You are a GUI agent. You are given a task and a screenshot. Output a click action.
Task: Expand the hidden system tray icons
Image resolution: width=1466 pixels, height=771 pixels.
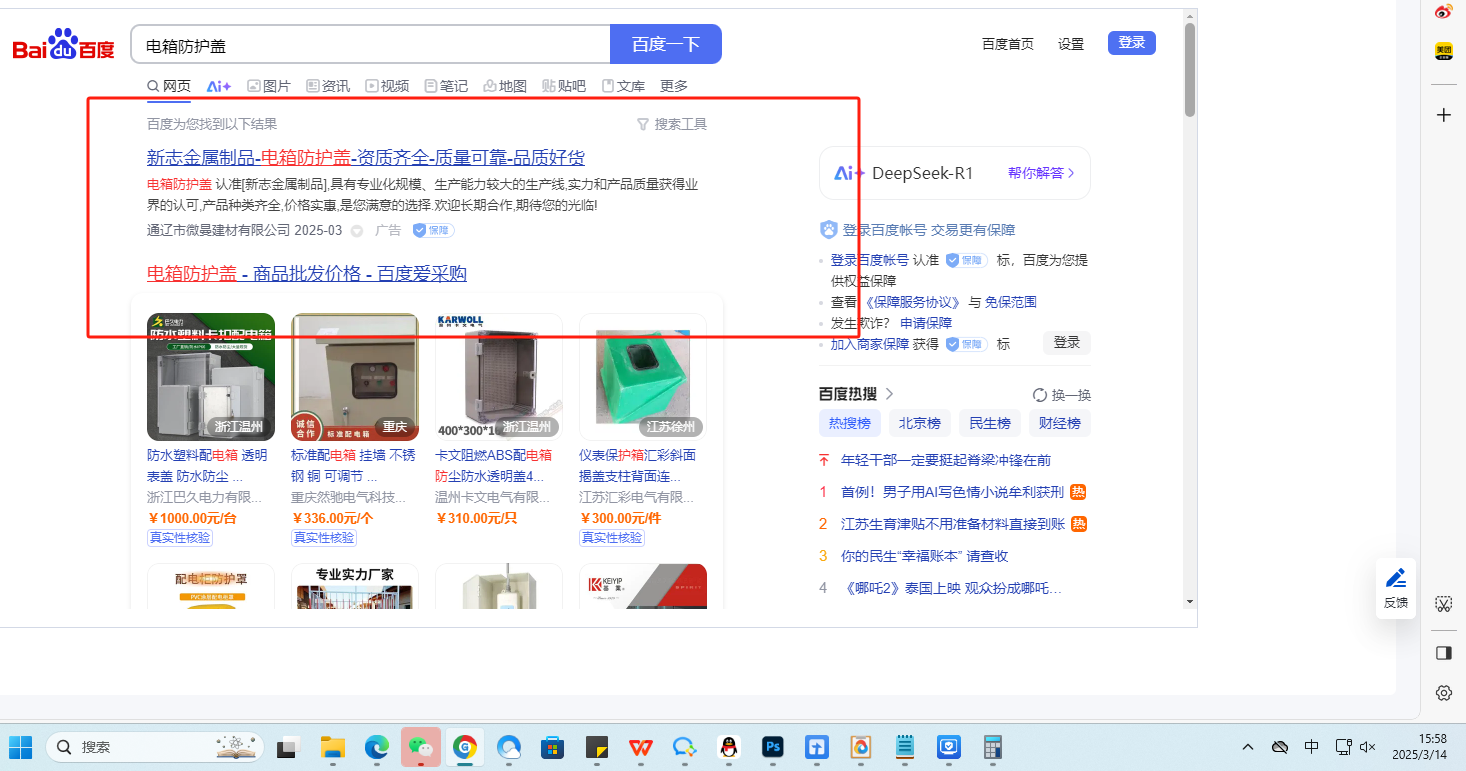tap(1248, 747)
